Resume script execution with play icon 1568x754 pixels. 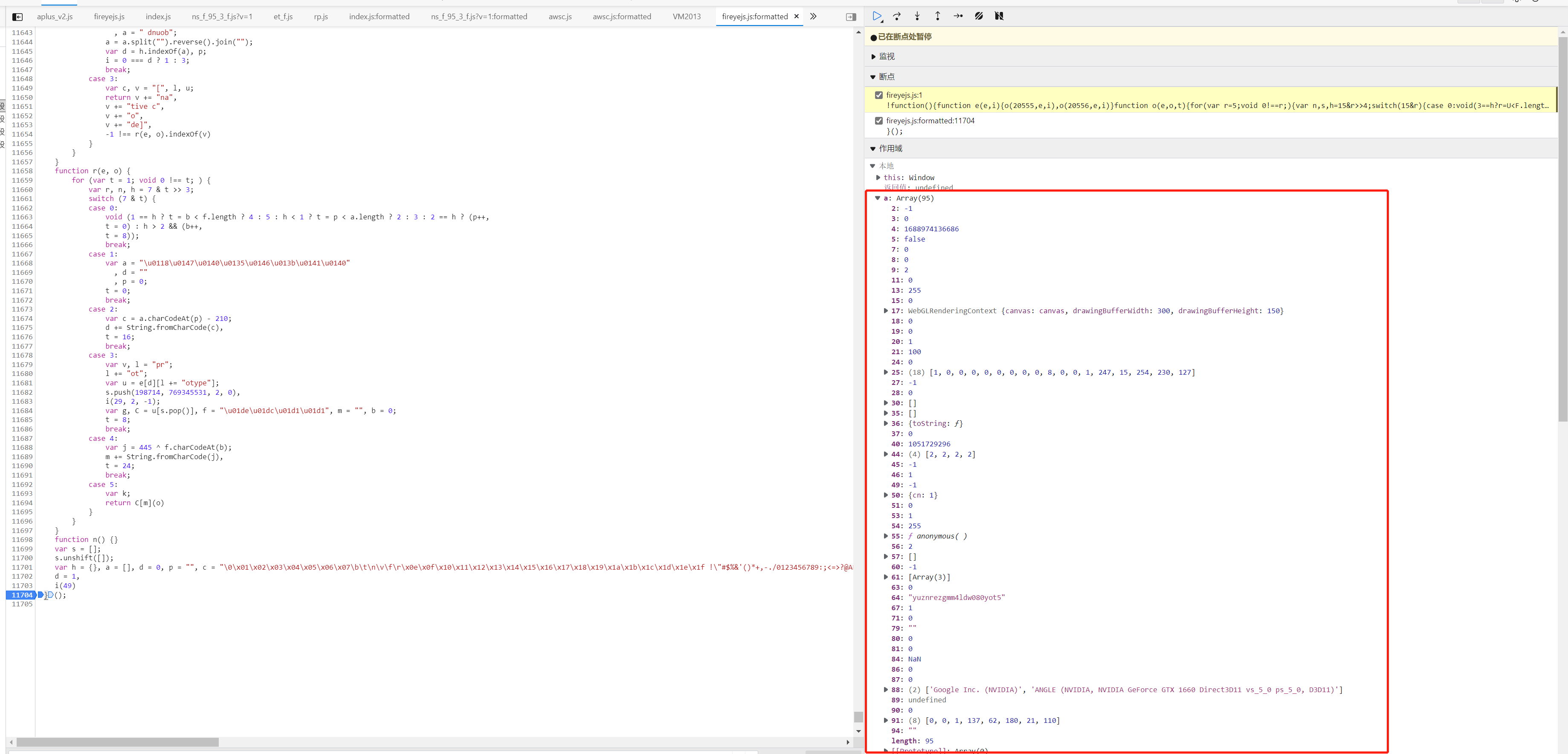point(876,17)
